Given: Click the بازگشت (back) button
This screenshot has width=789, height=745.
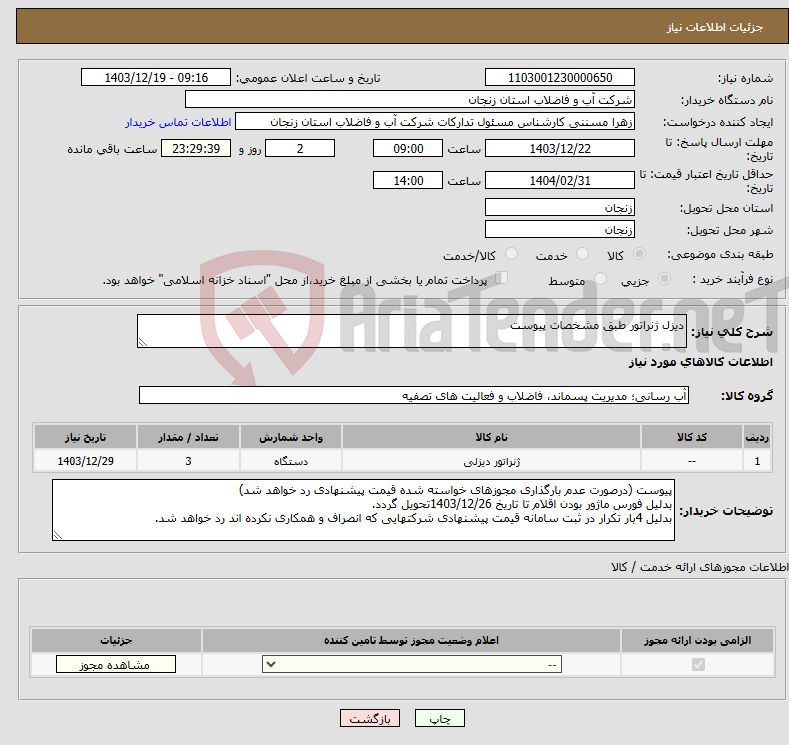Looking at the screenshot, I should coord(370,718).
